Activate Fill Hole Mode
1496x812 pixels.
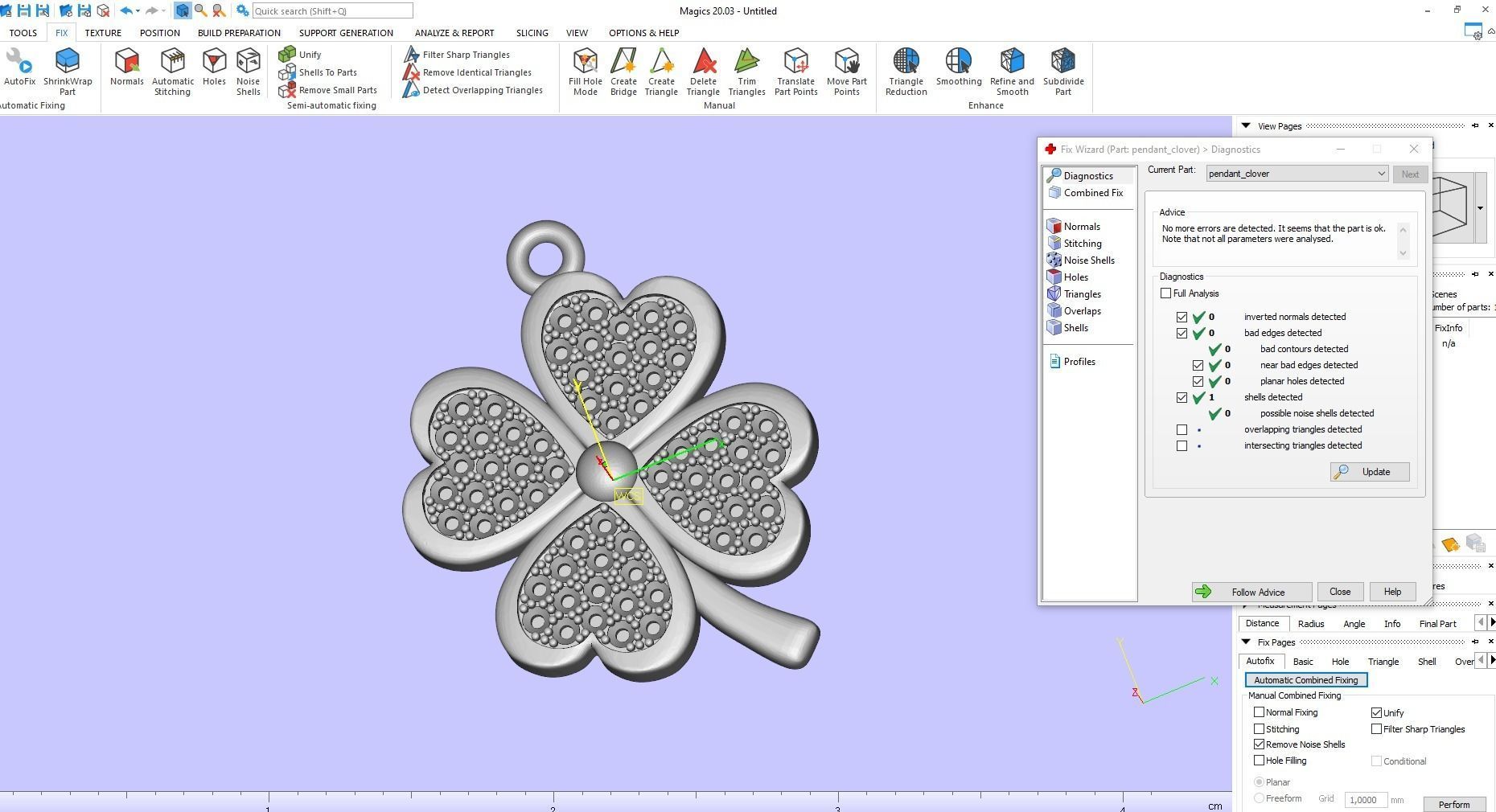tap(586, 72)
